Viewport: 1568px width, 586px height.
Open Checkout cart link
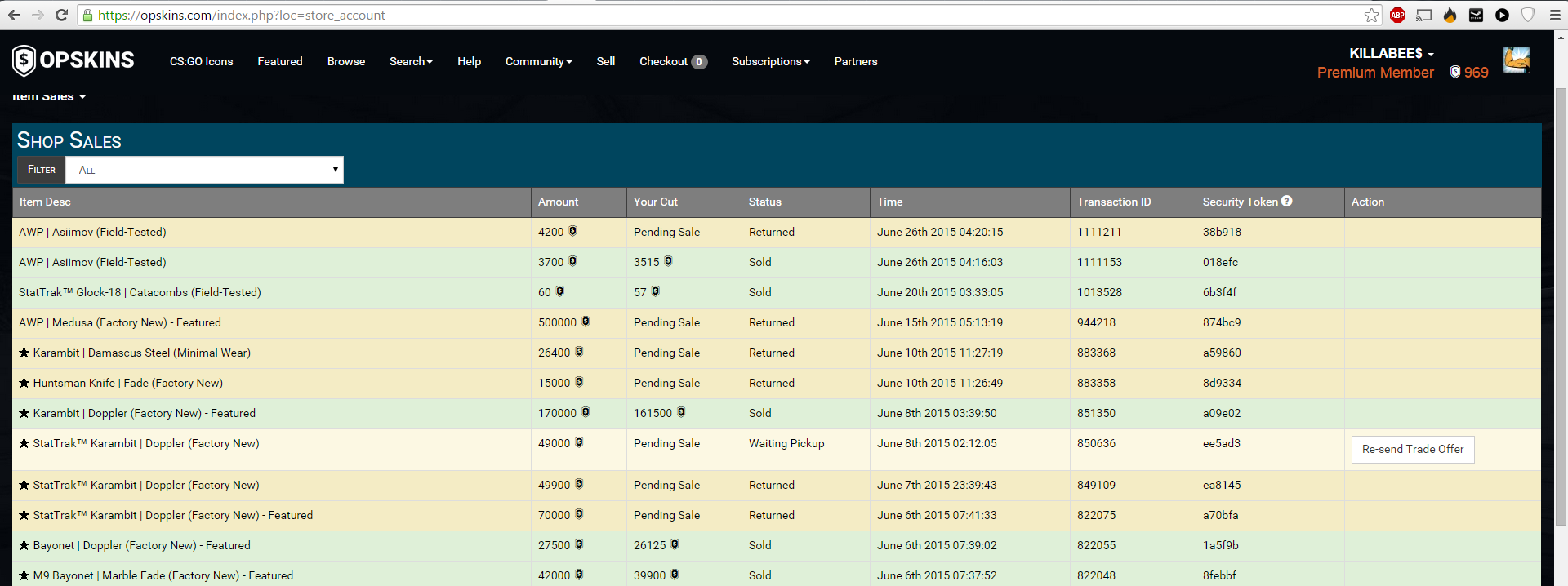pyautogui.click(x=672, y=61)
